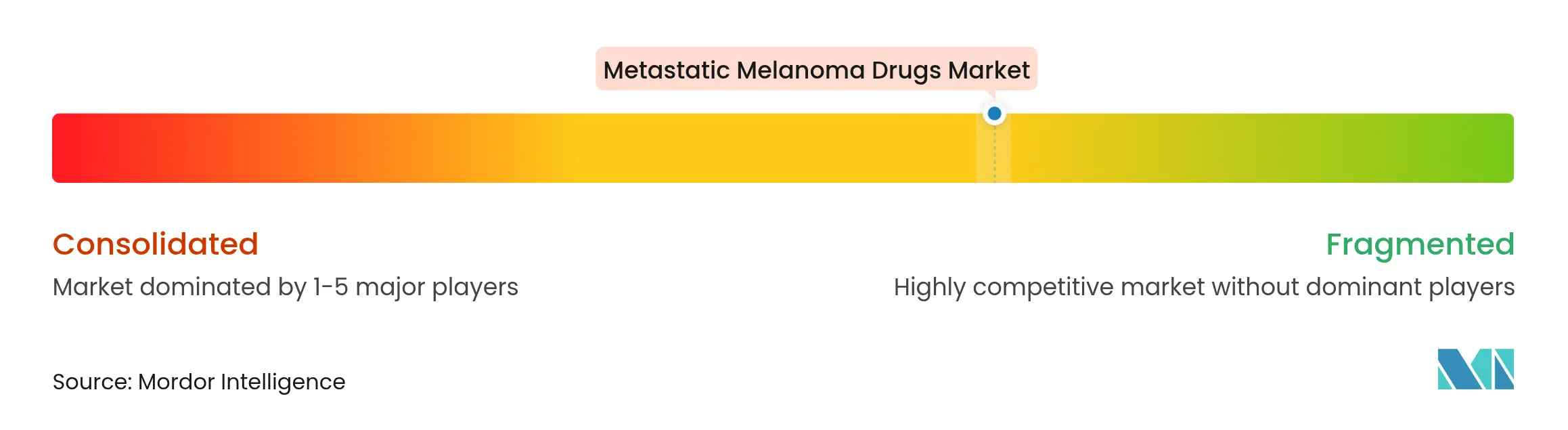This screenshot has height=430, width=1568.
Task: Click the dashed vertical line below the marker
Action: (994, 156)
